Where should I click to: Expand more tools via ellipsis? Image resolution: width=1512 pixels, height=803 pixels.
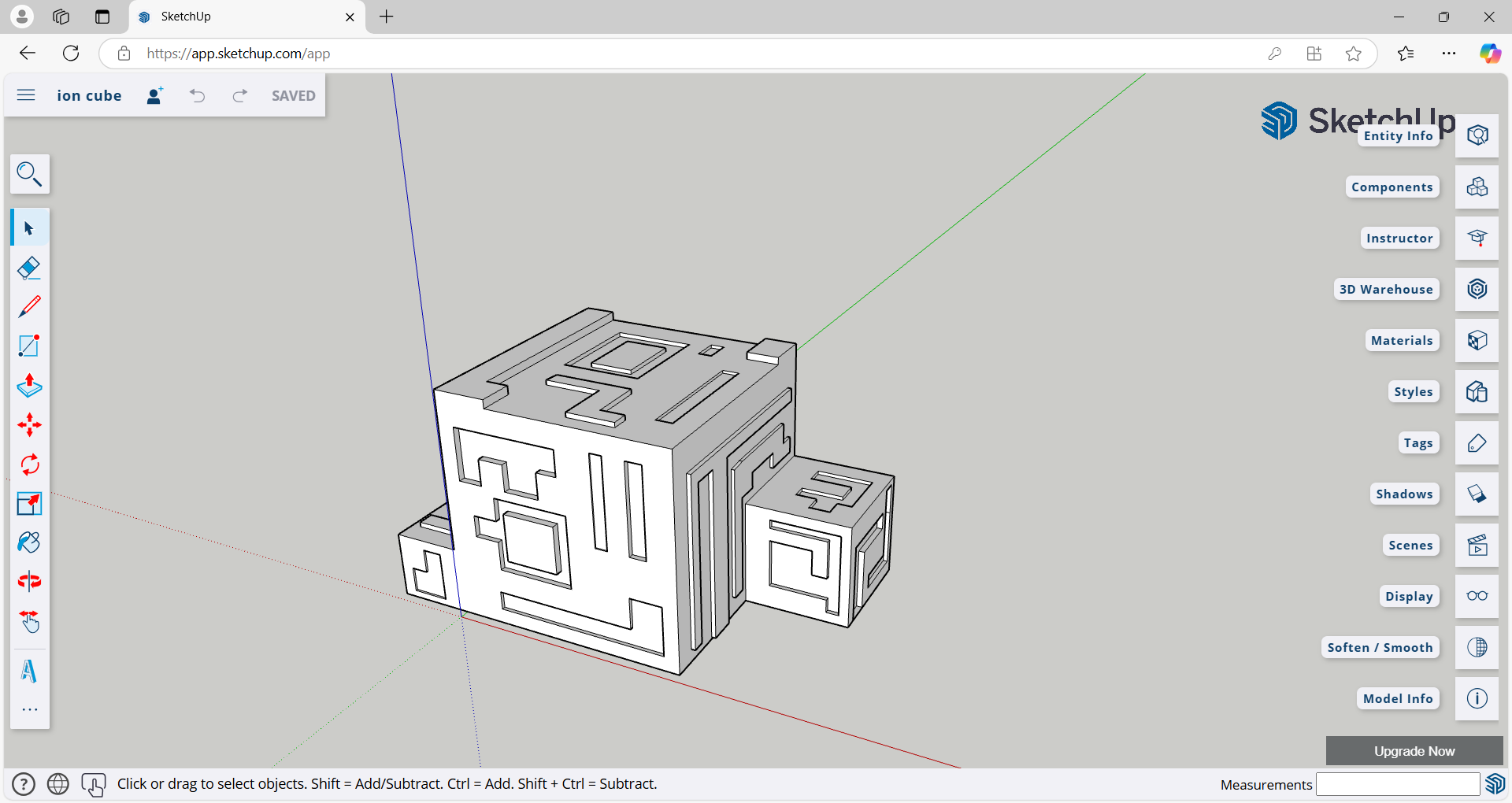[30, 709]
